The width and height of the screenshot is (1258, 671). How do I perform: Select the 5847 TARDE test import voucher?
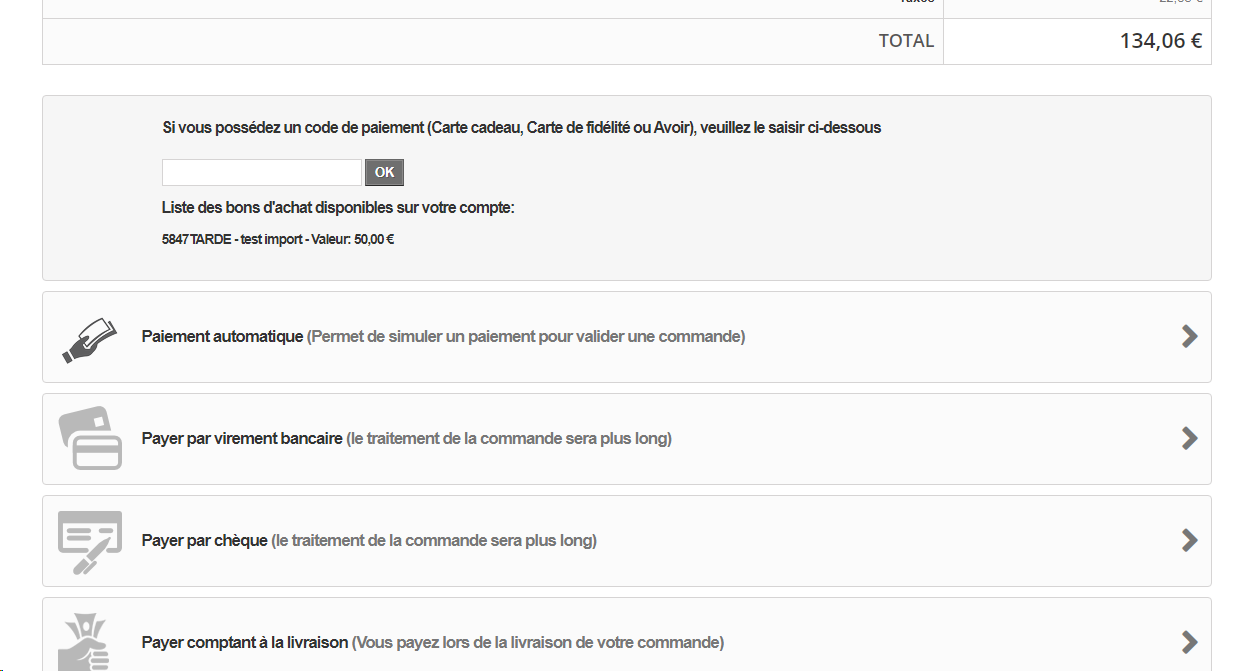tap(278, 240)
